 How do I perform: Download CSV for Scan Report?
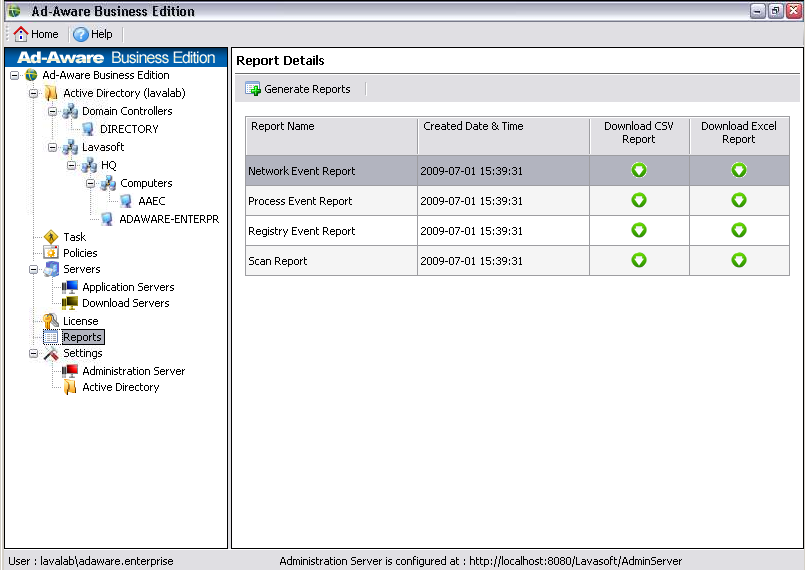coord(639,260)
